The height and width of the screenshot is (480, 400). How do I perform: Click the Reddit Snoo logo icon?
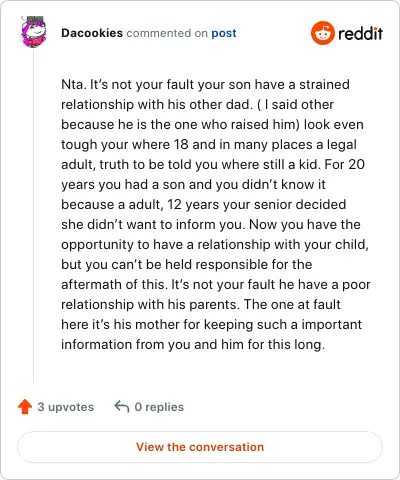point(322,33)
